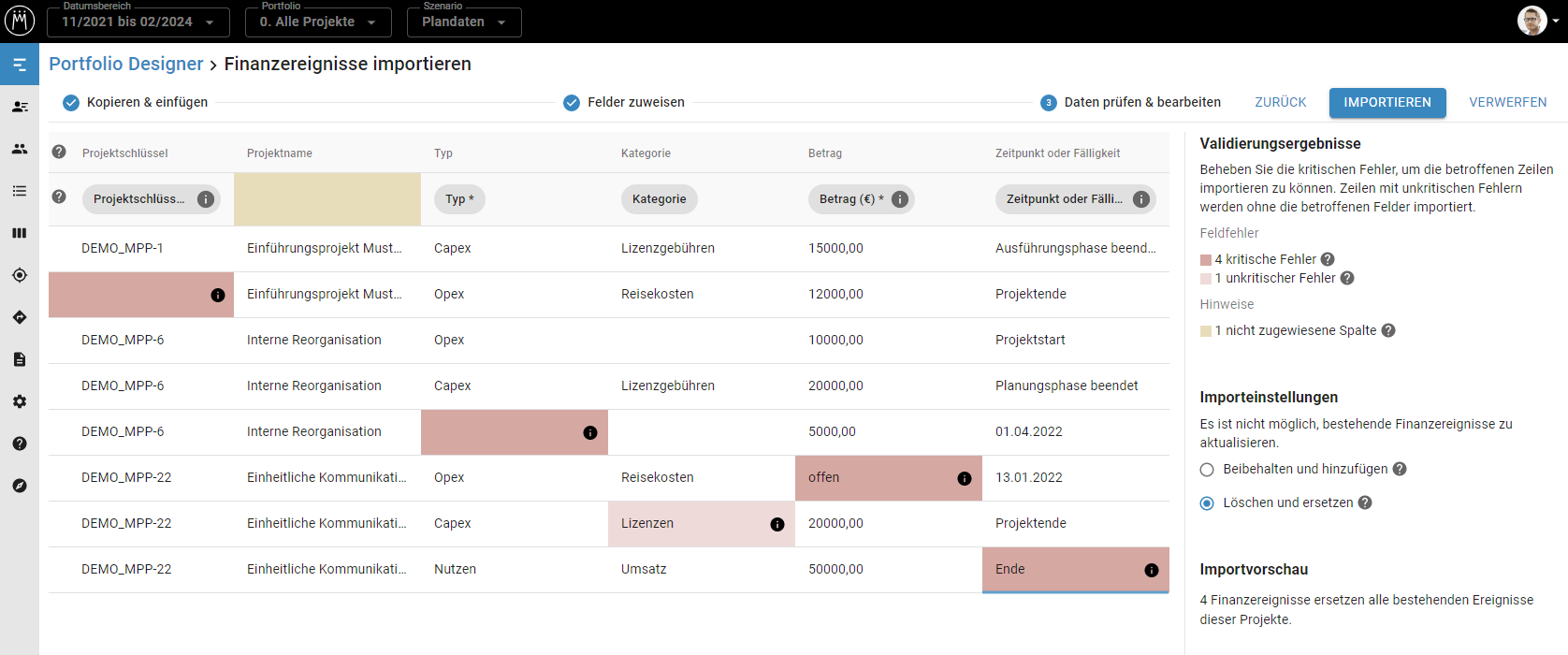Click the columns board icon in sidebar

click(x=20, y=233)
